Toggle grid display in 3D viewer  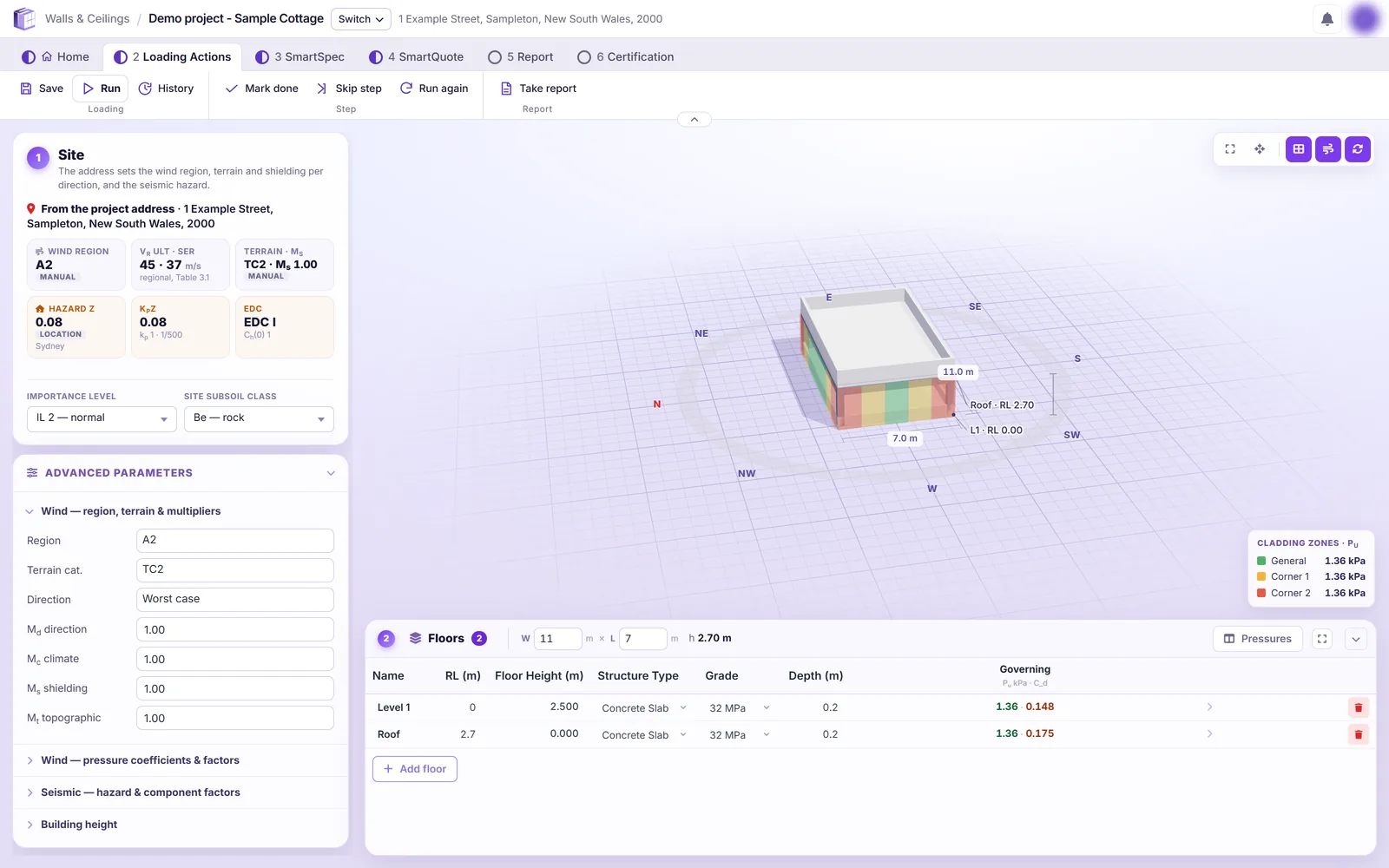pos(1299,149)
